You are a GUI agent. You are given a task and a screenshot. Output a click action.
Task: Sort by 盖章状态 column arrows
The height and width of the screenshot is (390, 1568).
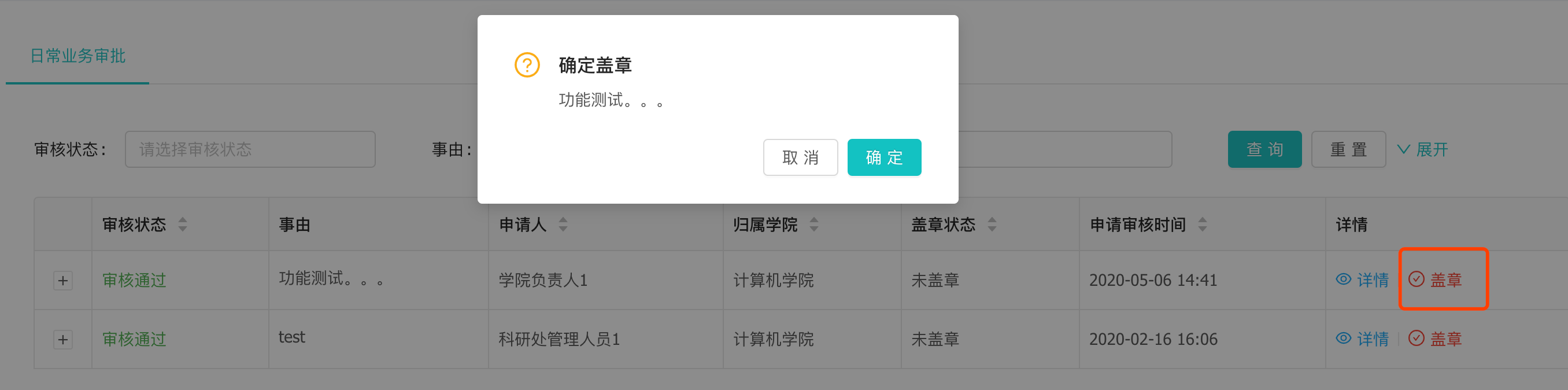coord(992,225)
